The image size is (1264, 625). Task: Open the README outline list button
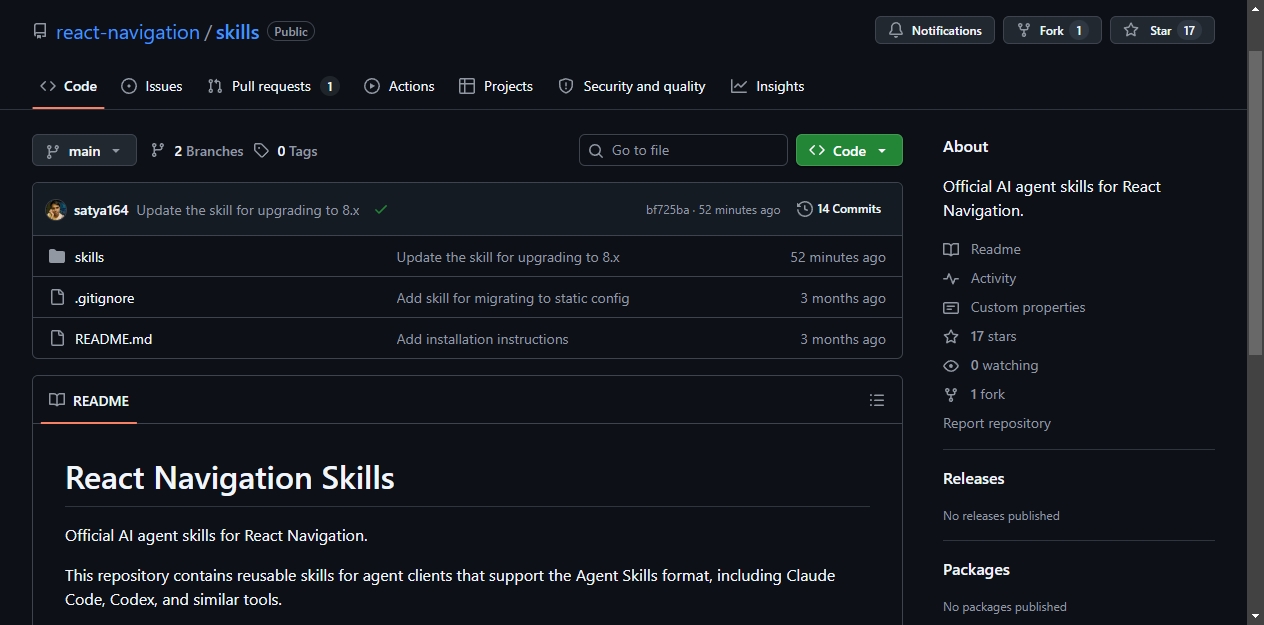877,400
